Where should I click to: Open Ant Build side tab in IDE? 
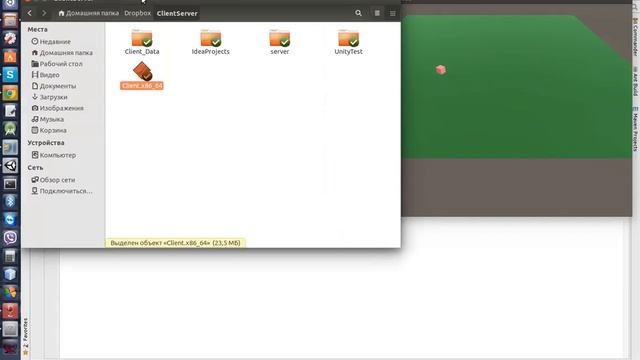636,82
